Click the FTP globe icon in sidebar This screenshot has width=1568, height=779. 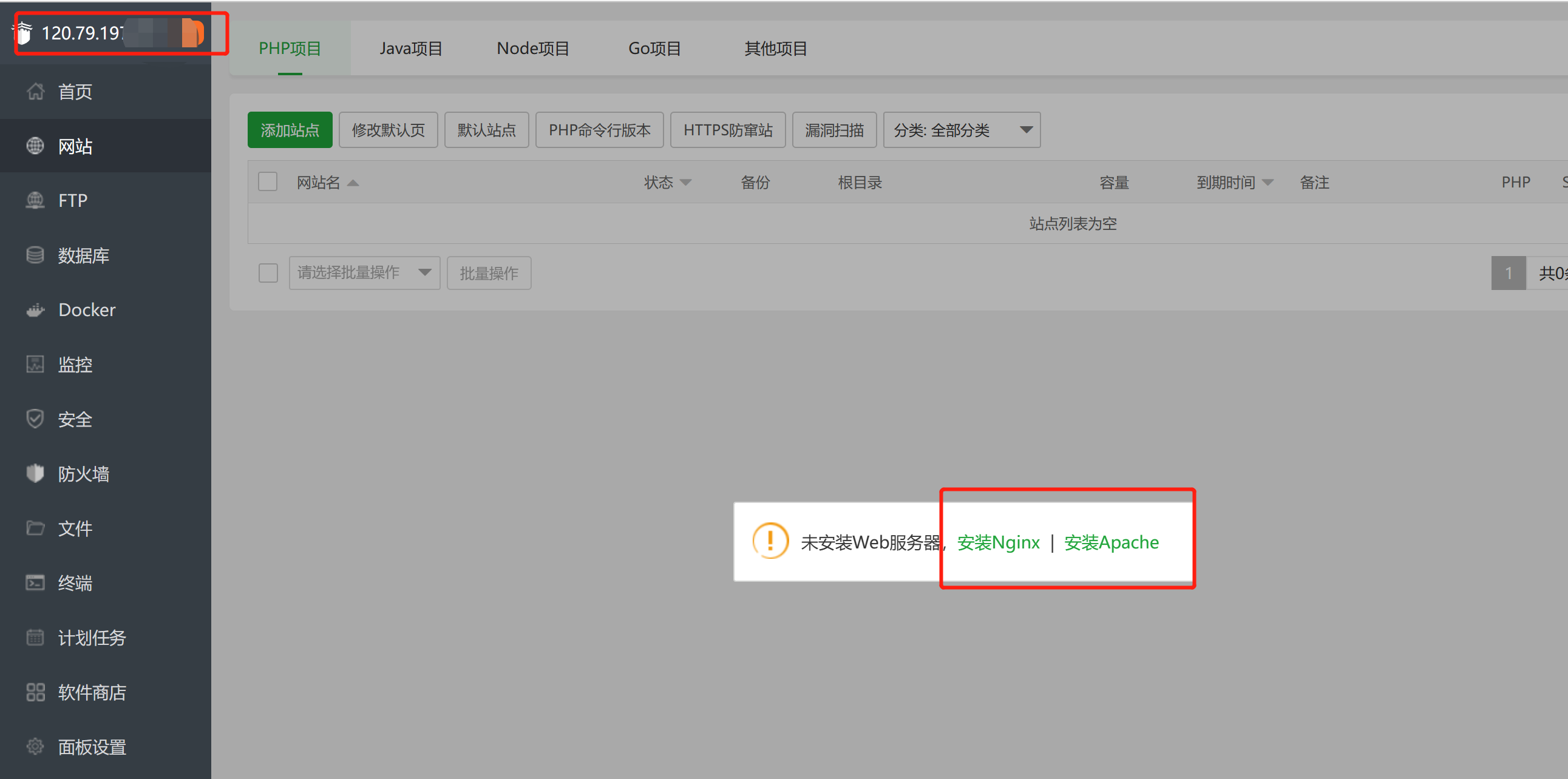(35, 200)
